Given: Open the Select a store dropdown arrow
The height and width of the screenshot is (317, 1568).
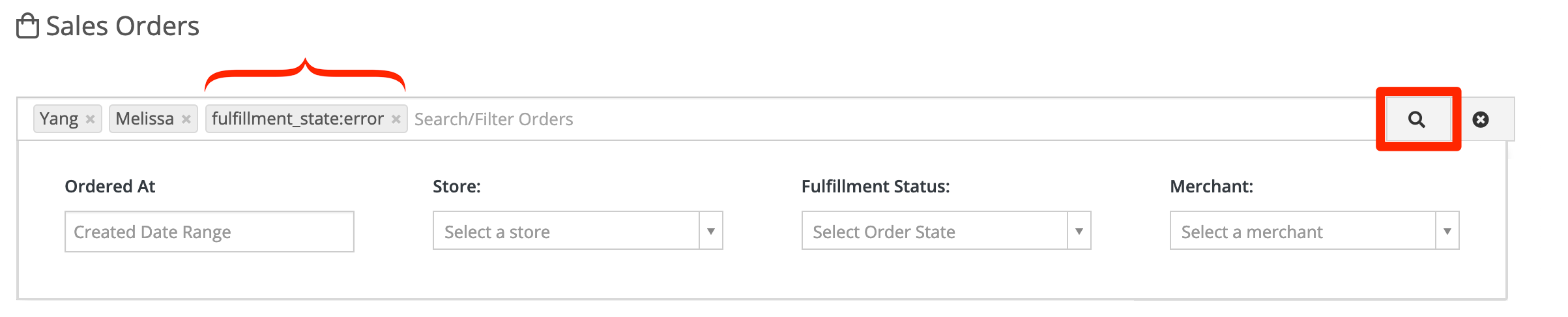Looking at the screenshot, I should pos(711,231).
